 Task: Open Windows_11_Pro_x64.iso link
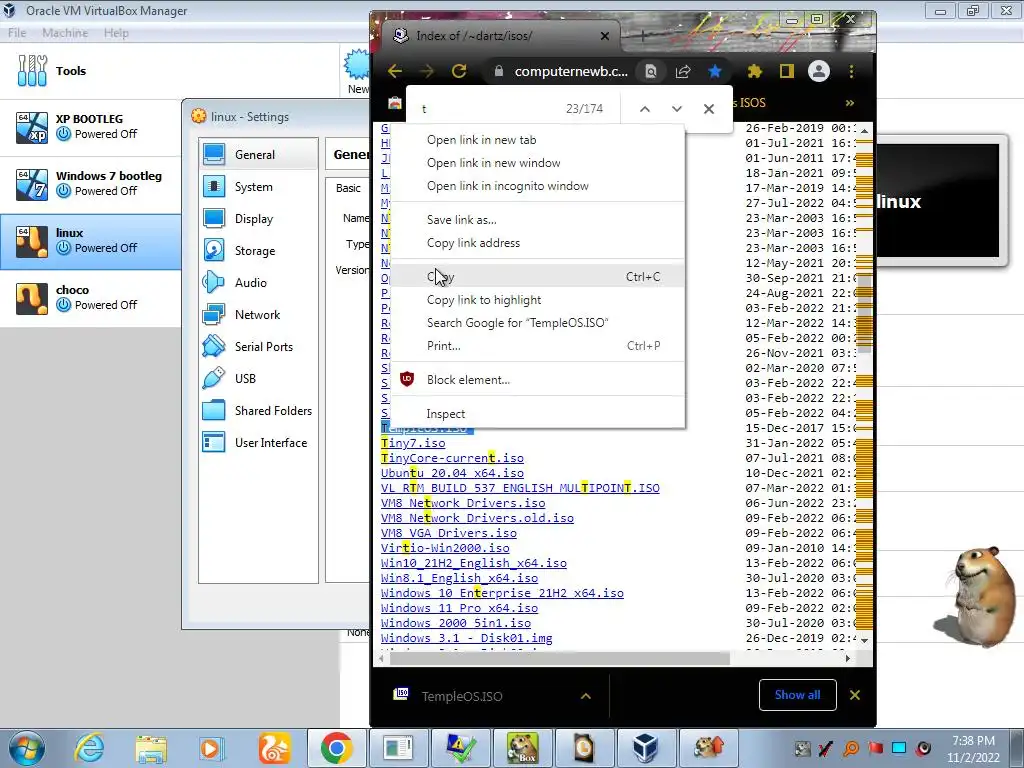[459, 608]
